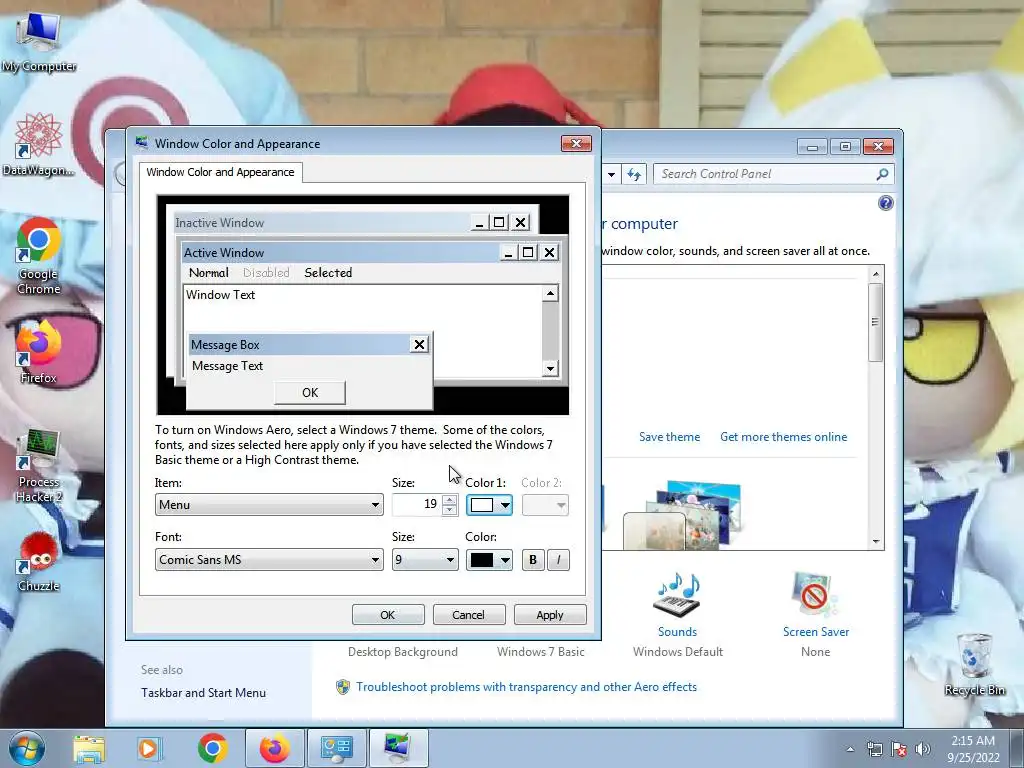Click themes list scroll up arrow

[x=876, y=273]
